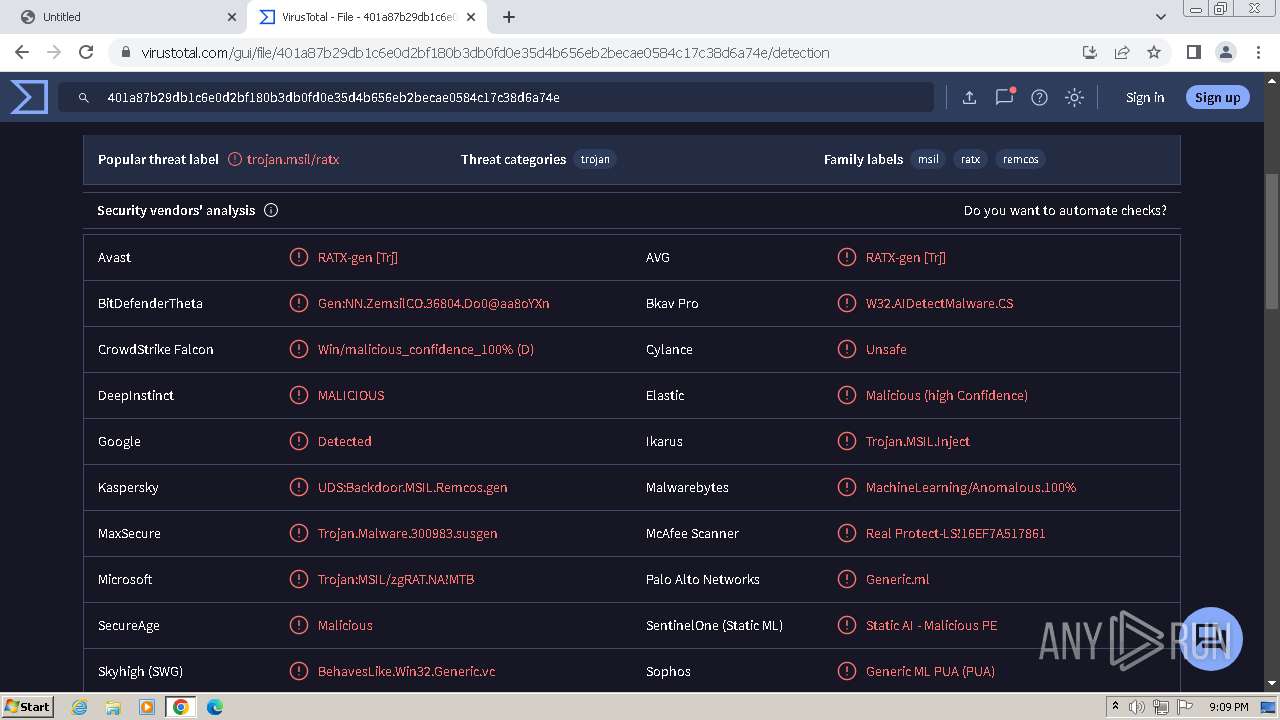The width and height of the screenshot is (1280, 720).
Task: Show hidden icons in the system tray
Action: click(1115, 707)
